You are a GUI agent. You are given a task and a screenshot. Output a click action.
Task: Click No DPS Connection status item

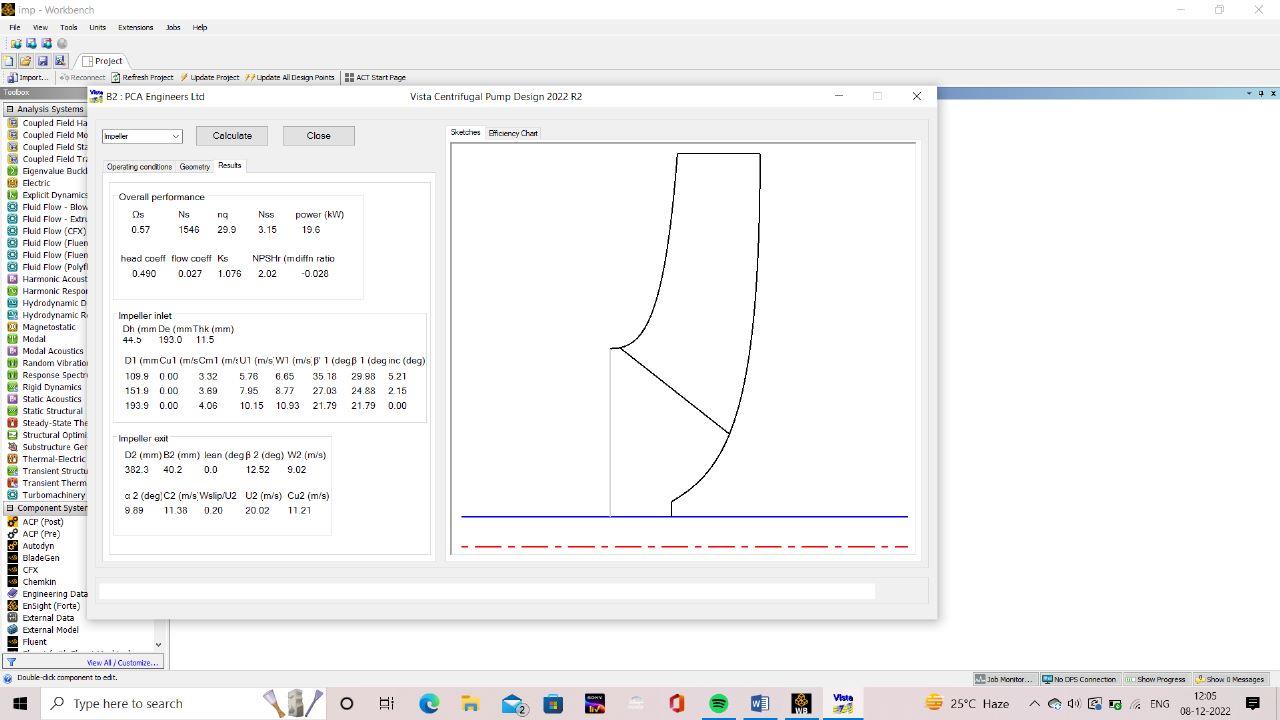(x=1079, y=679)
